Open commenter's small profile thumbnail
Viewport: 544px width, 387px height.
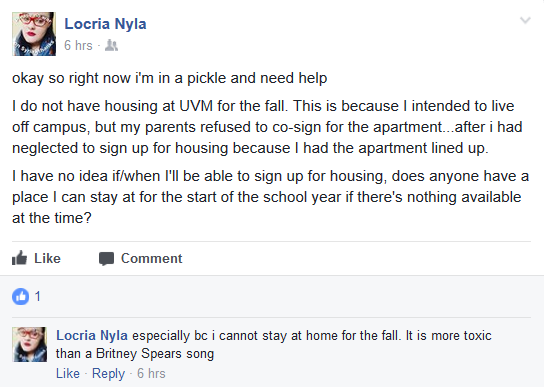pos(29,344)
